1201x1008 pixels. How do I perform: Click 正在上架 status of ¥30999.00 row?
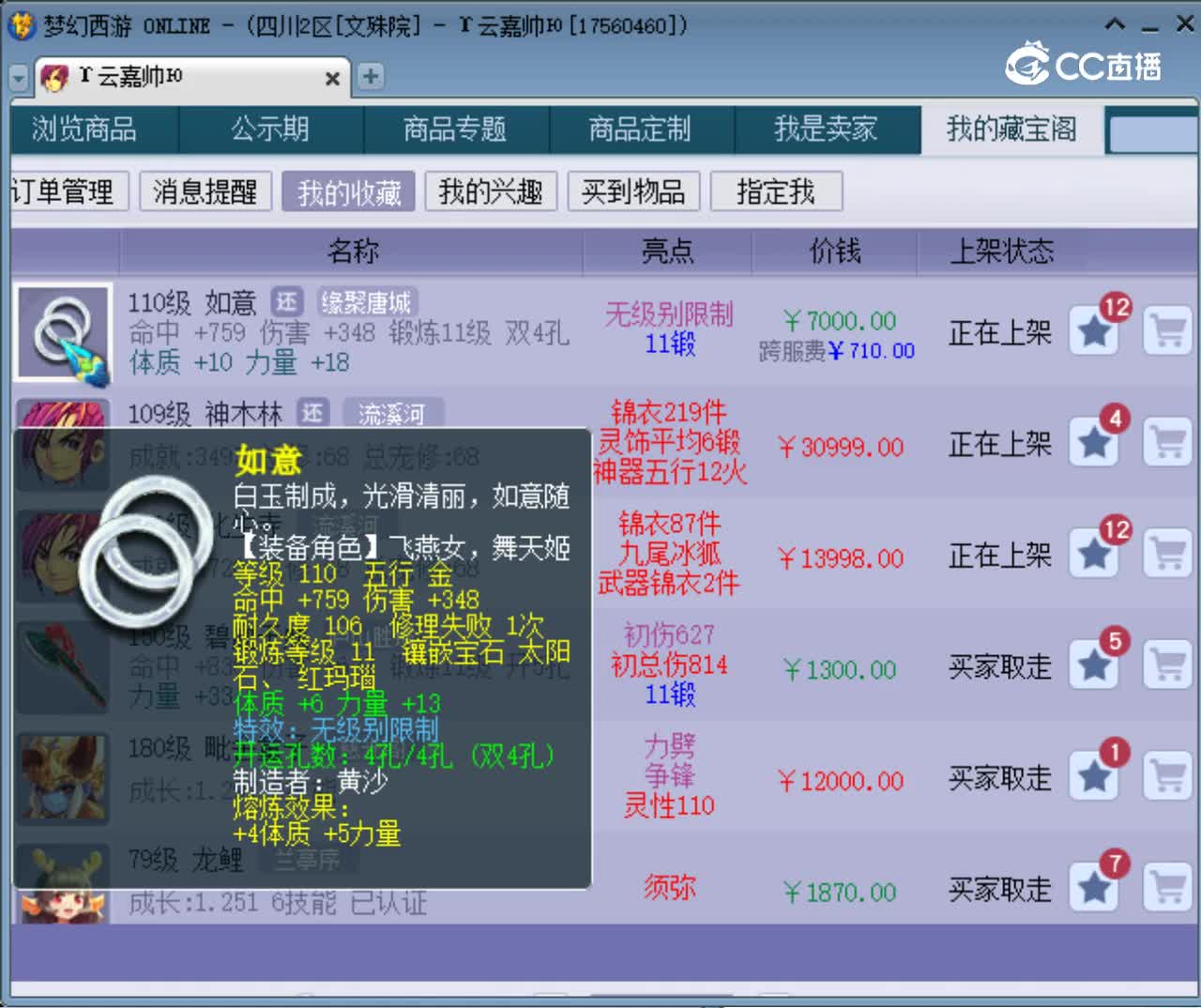999,444
